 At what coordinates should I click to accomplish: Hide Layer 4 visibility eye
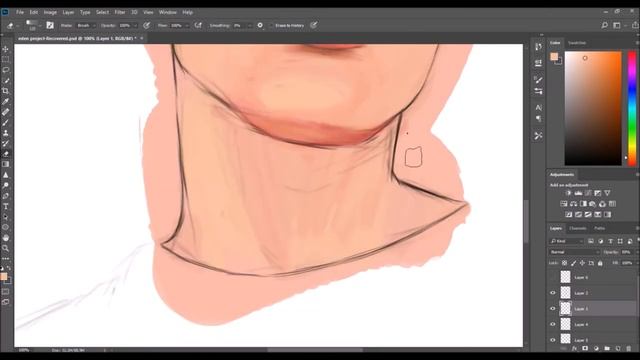tap(553, 324)
